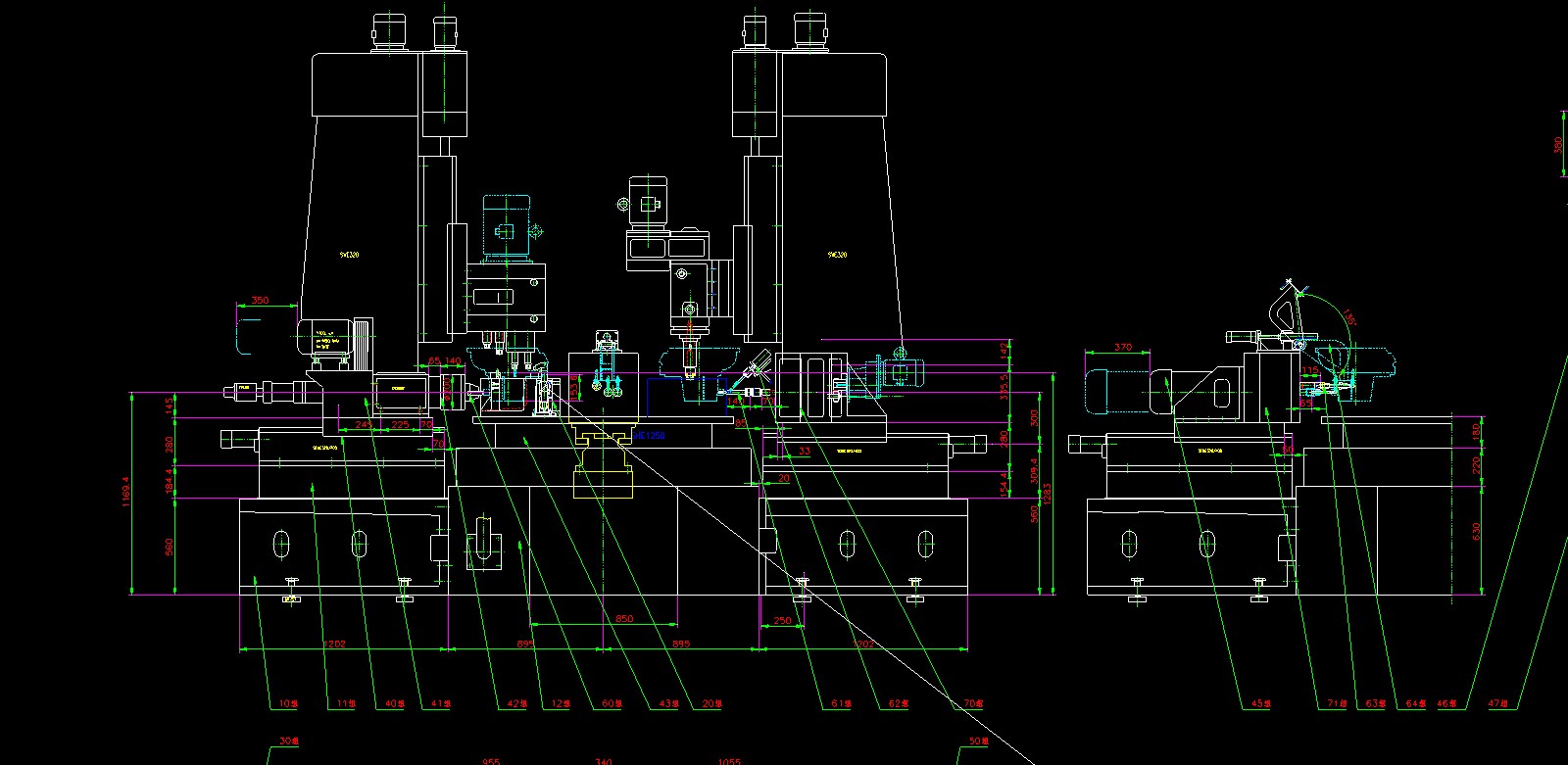Select the blue HE1250 text label

coord(649,435)
